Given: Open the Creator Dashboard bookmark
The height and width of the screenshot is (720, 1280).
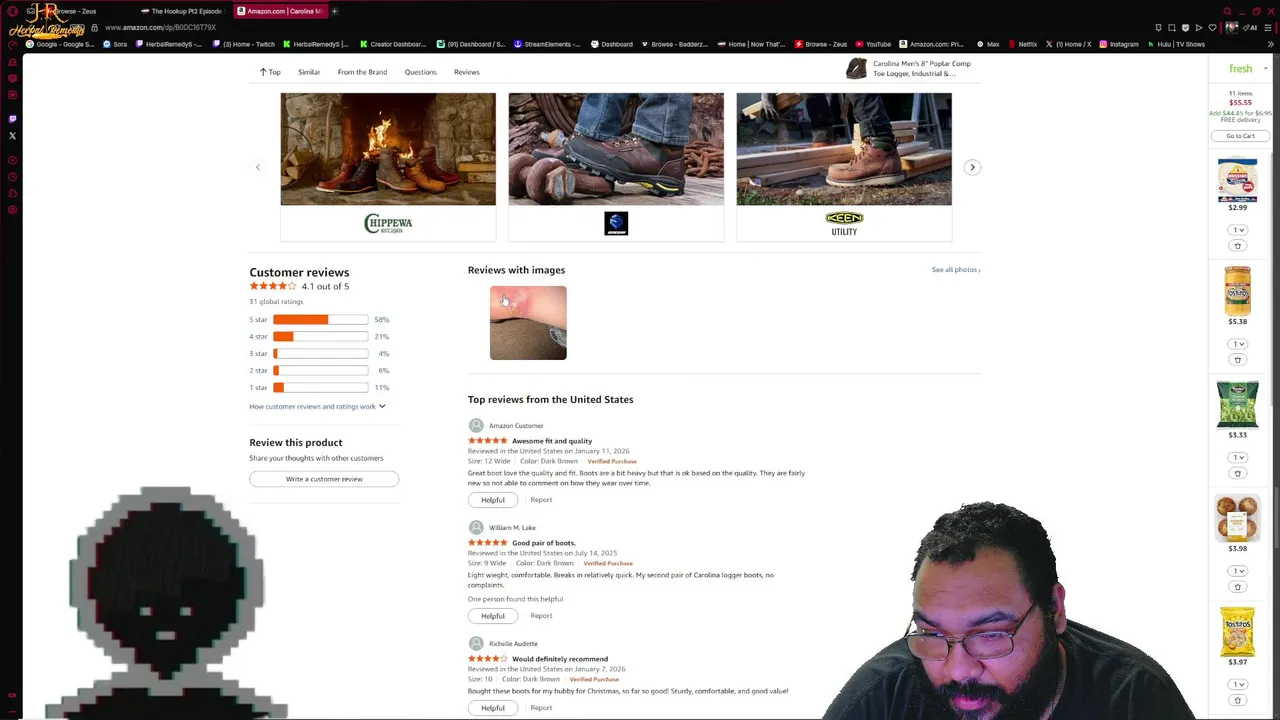Looking at the screenshot, I should click(x=392, y=44).
